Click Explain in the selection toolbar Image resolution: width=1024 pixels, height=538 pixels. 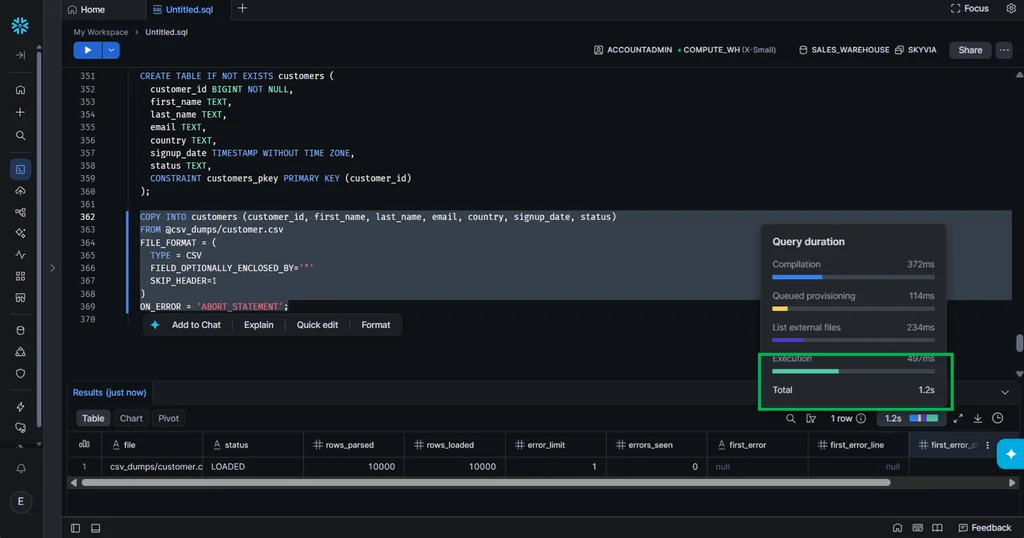coord(259,324)
